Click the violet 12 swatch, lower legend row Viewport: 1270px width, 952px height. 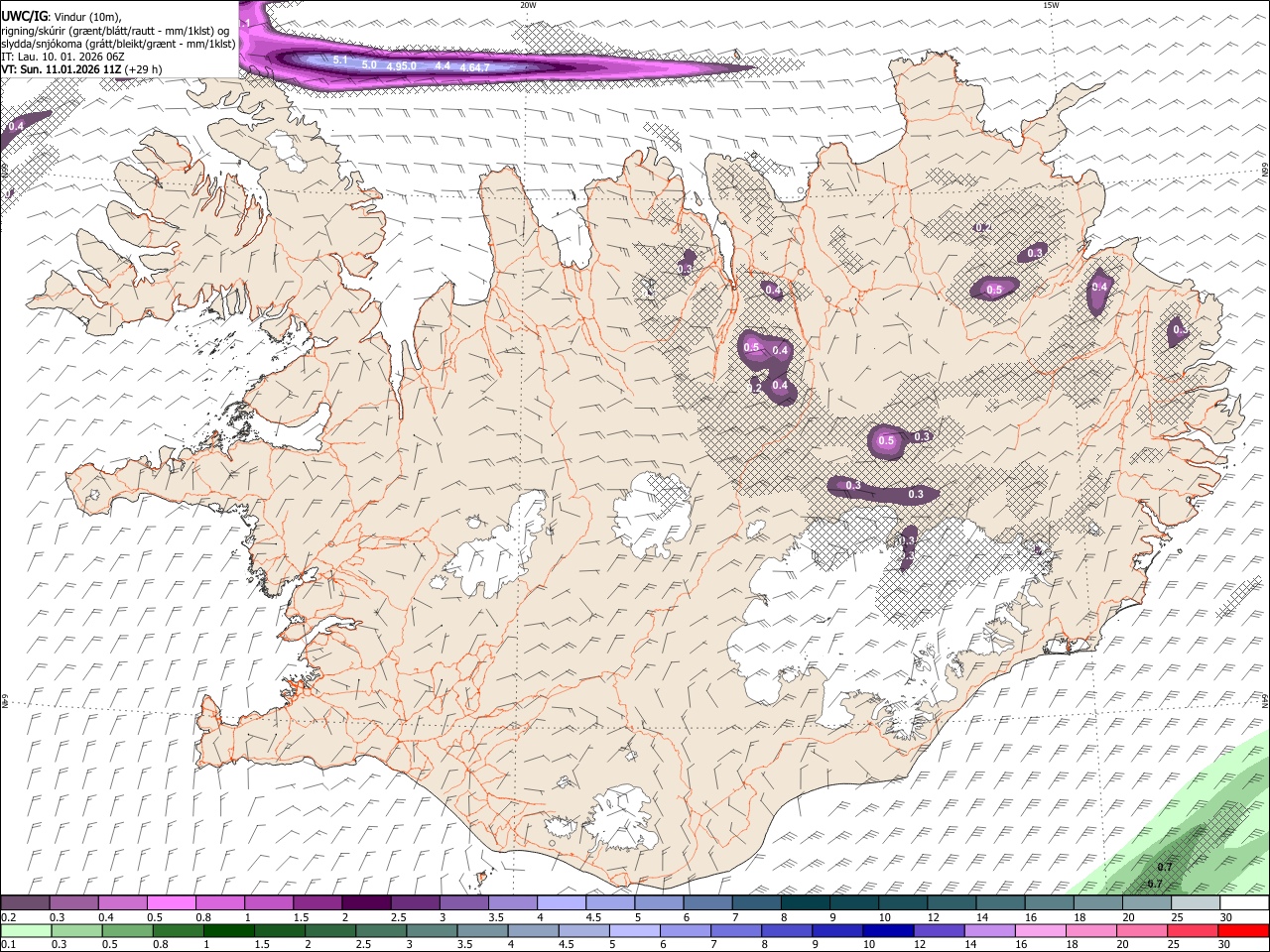pos(938,931)
